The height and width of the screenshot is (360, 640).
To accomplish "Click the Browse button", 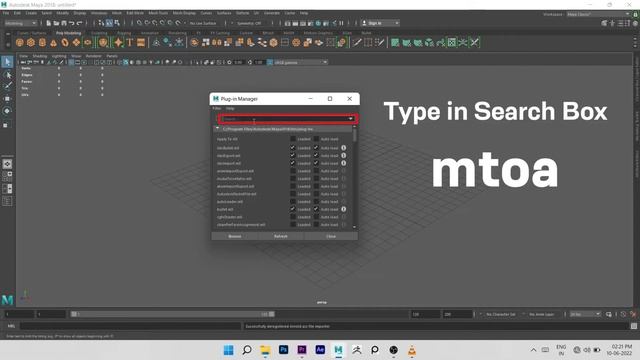I will pos(235,236).
